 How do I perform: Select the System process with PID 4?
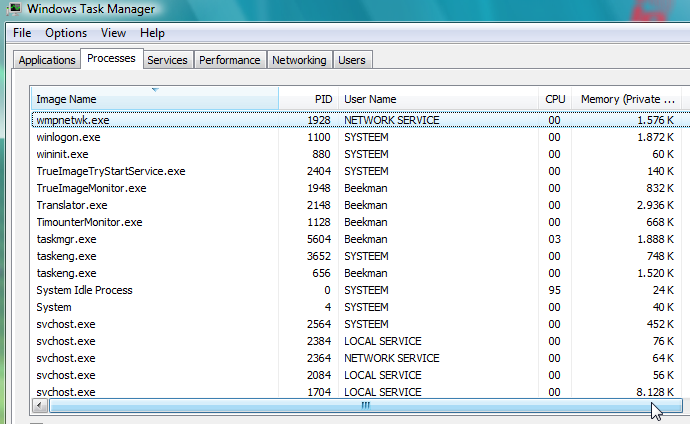pos(361,307)
